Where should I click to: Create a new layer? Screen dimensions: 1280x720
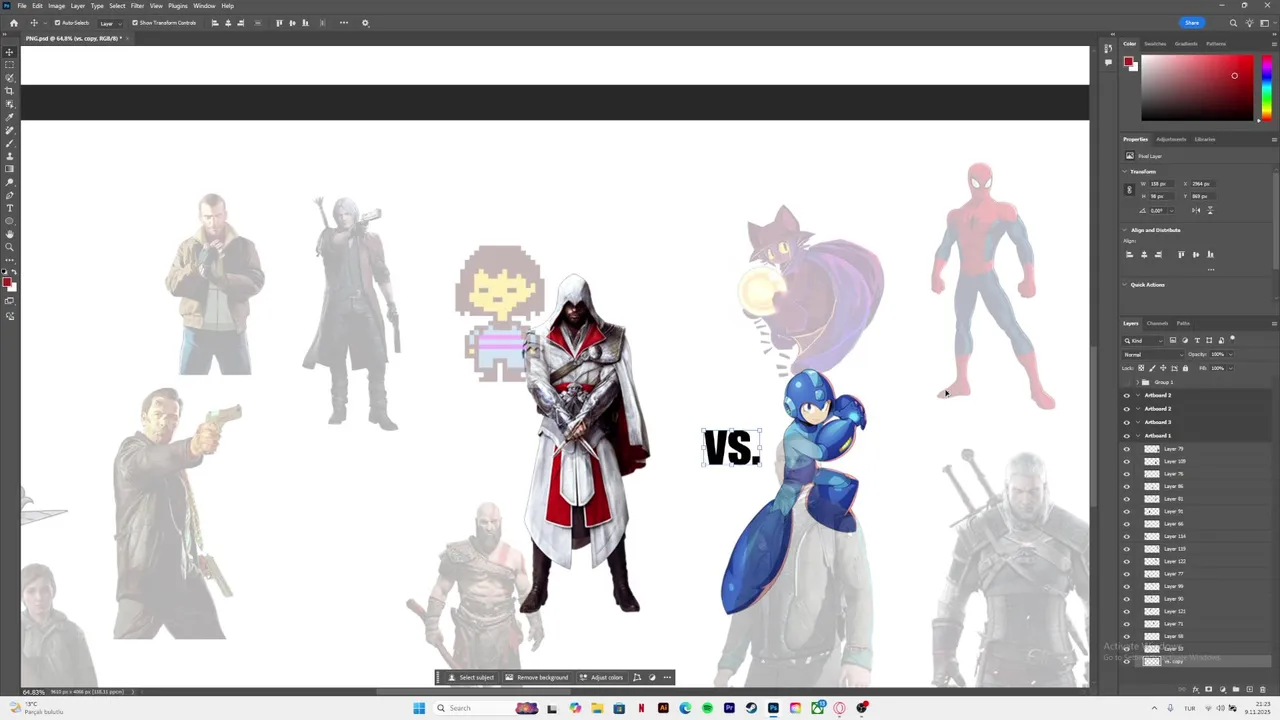(x=1249, y=689)
